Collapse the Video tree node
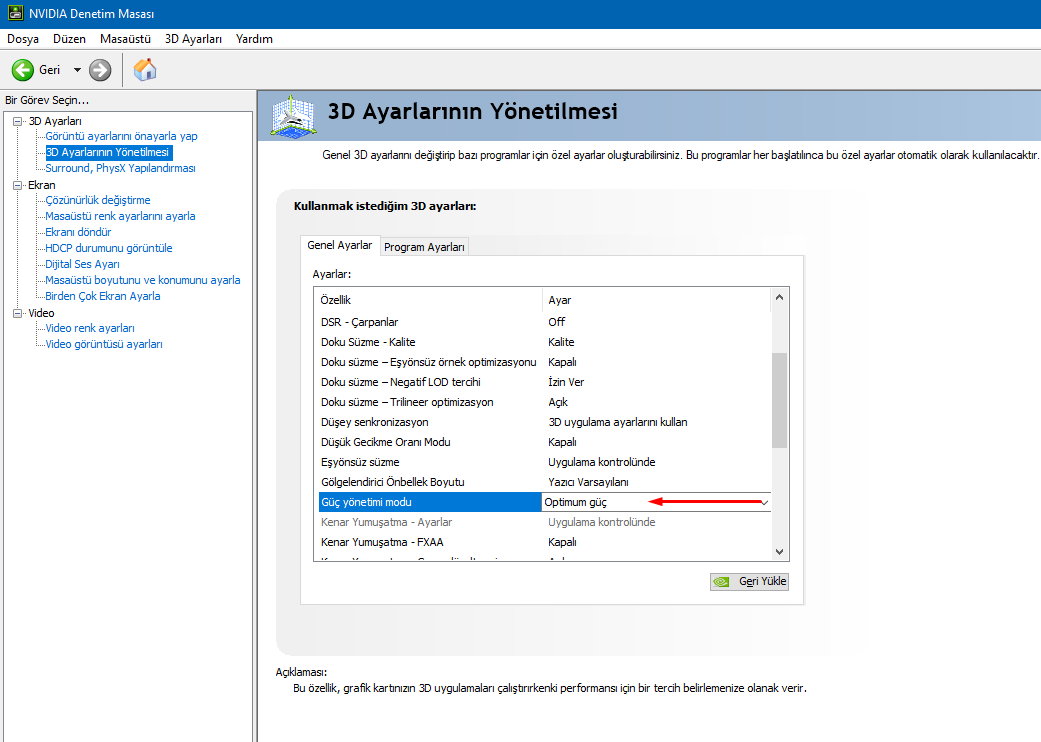1041x742 pixels. pos(18,313)
